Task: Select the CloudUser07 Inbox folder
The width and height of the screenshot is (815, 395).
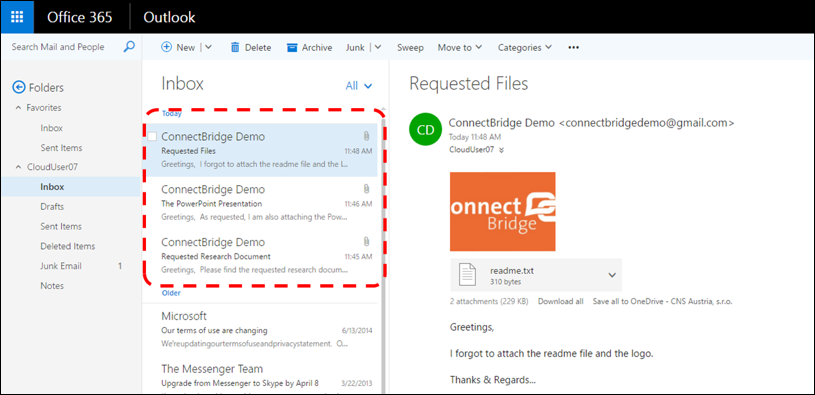Action: (x=71, y=187)
